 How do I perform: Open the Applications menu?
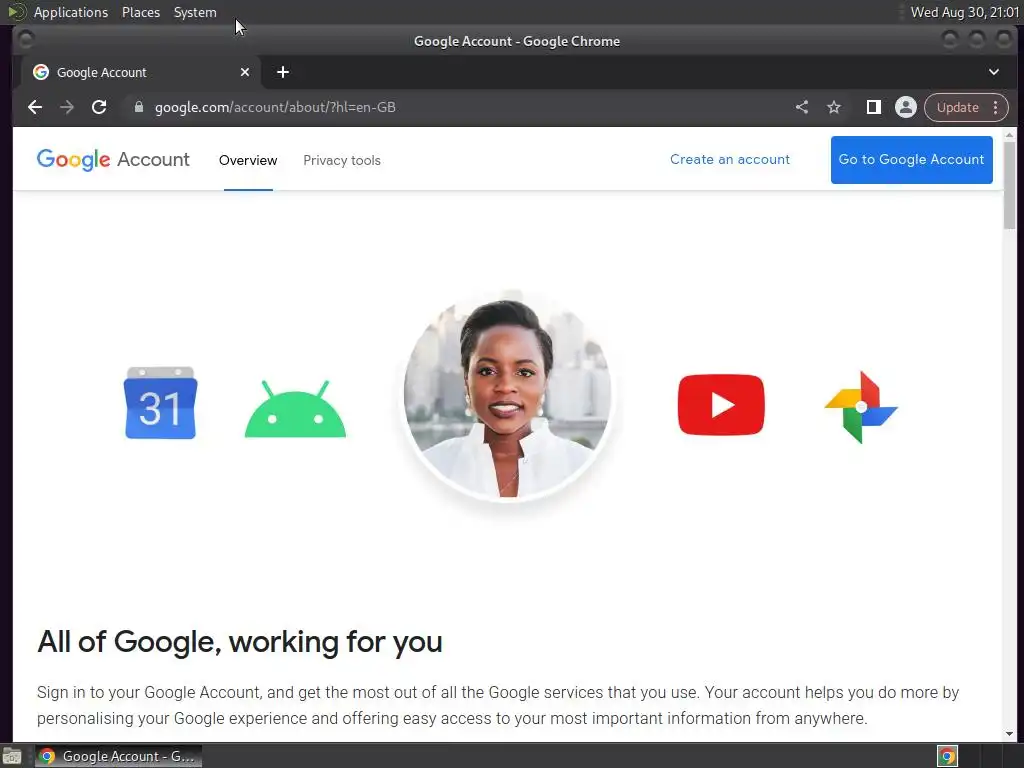(x=71, y=12)
